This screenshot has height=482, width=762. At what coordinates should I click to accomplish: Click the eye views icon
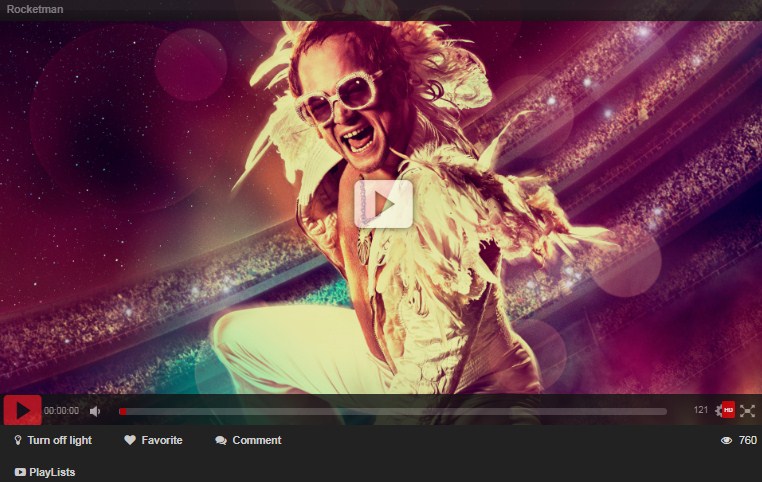coord(727,440)
